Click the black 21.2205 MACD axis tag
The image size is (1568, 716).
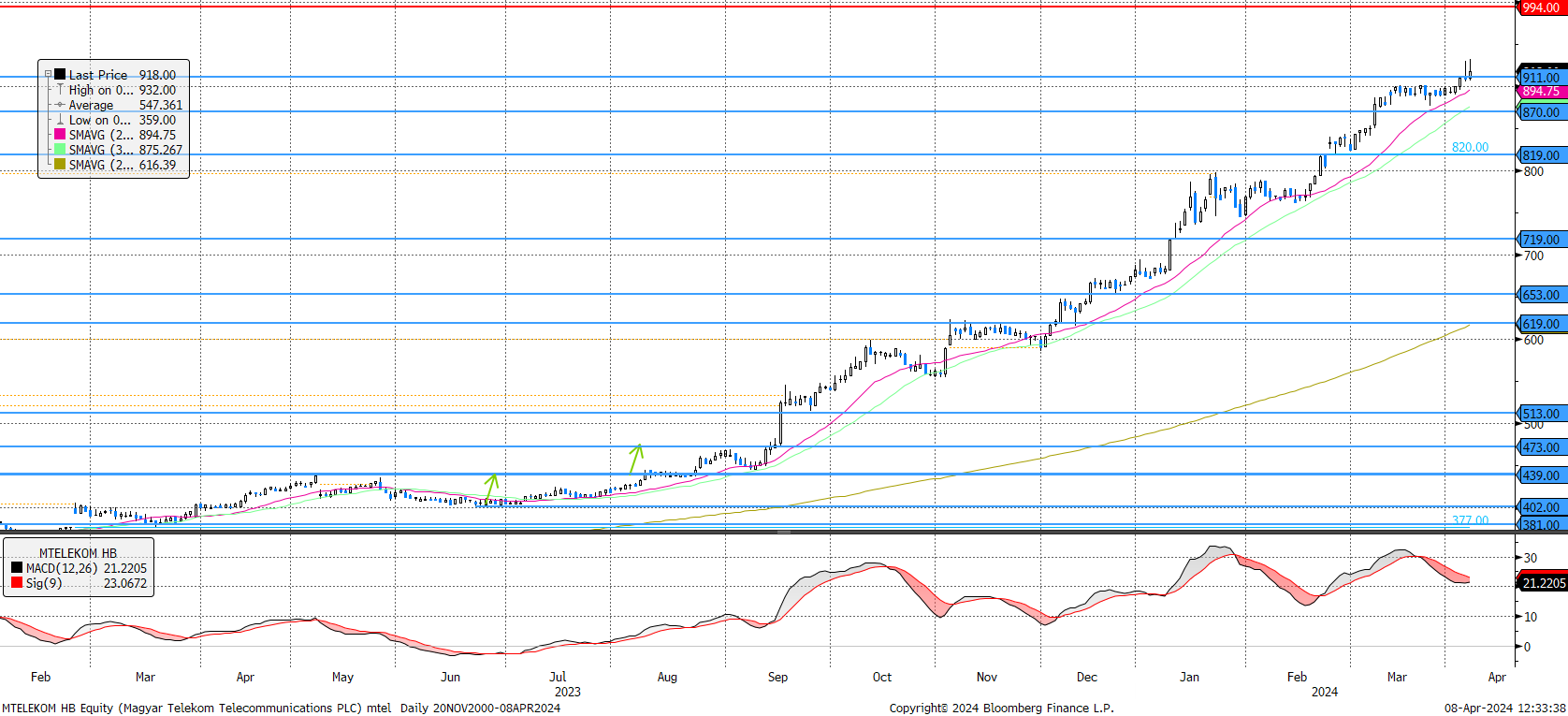point(1541,583)
